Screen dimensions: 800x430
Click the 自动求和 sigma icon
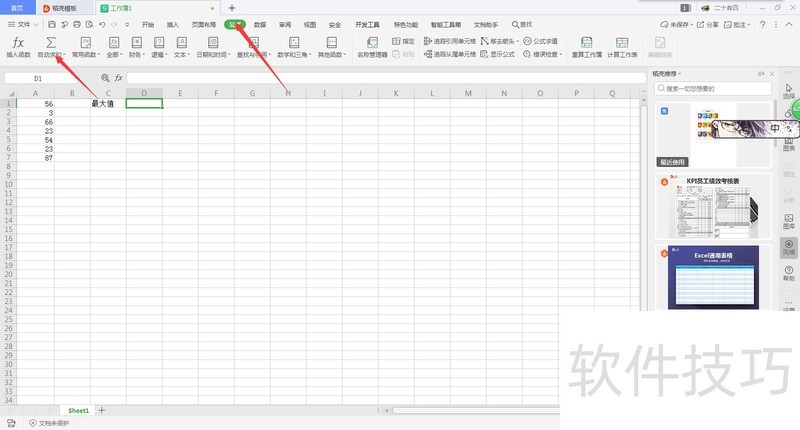click(51, 42)
